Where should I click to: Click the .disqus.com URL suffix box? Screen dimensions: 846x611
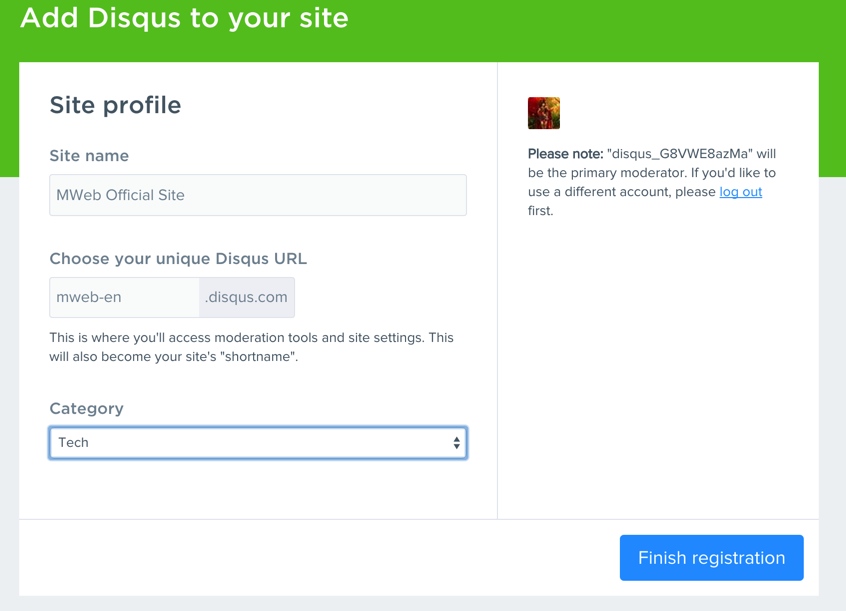coord(246,297)
